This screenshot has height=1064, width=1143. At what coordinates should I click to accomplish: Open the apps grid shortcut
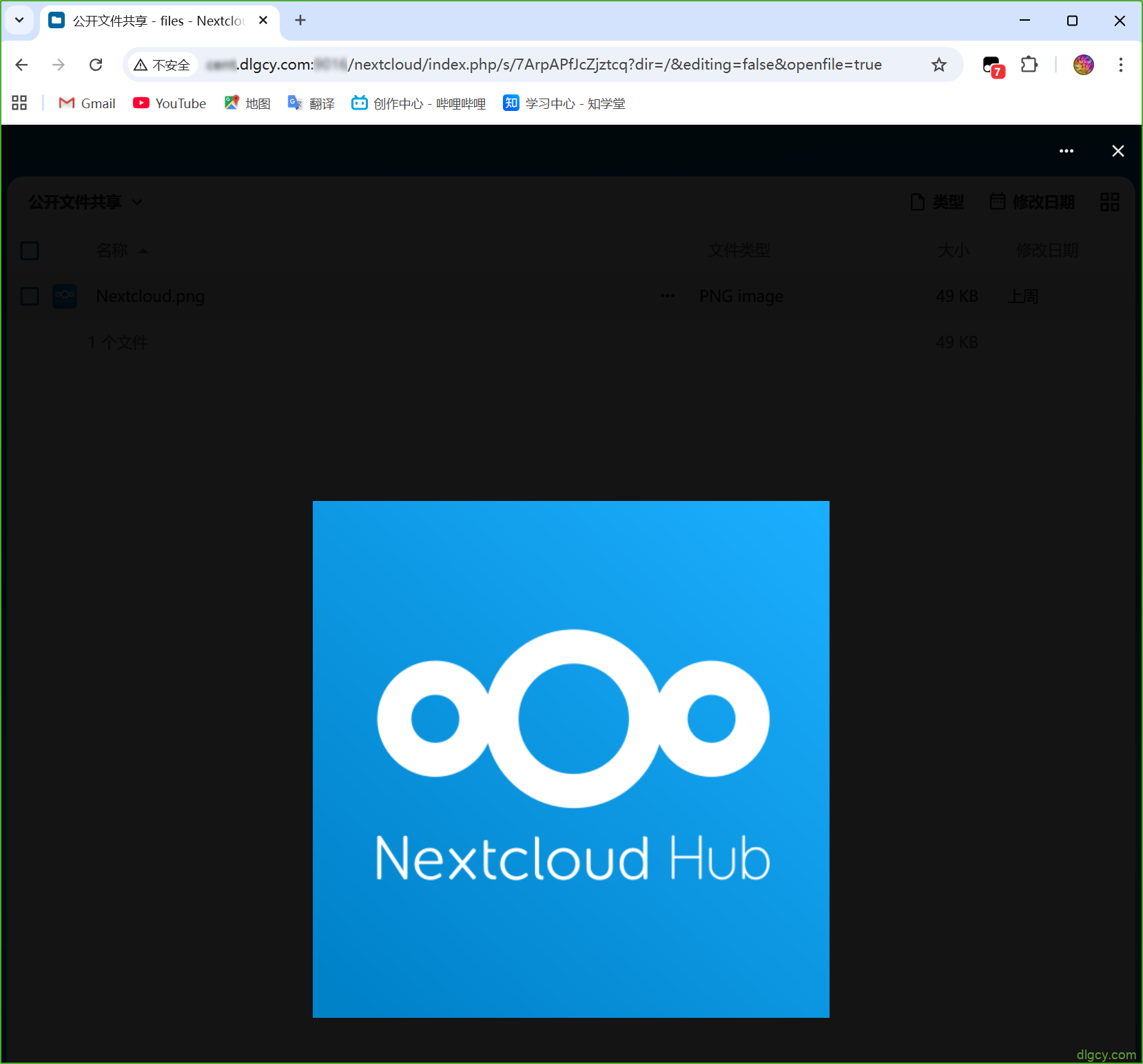pyautogui.click(x=19, y=103)
